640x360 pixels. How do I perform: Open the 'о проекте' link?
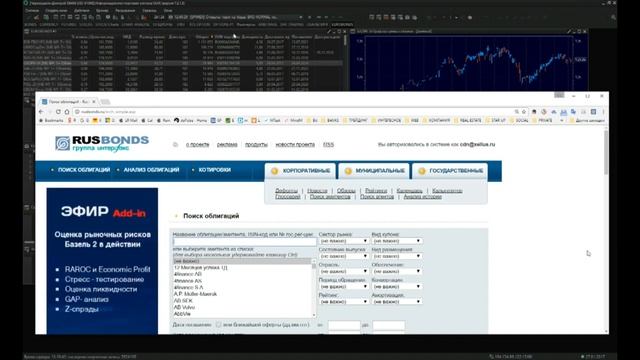coord(198,144)
